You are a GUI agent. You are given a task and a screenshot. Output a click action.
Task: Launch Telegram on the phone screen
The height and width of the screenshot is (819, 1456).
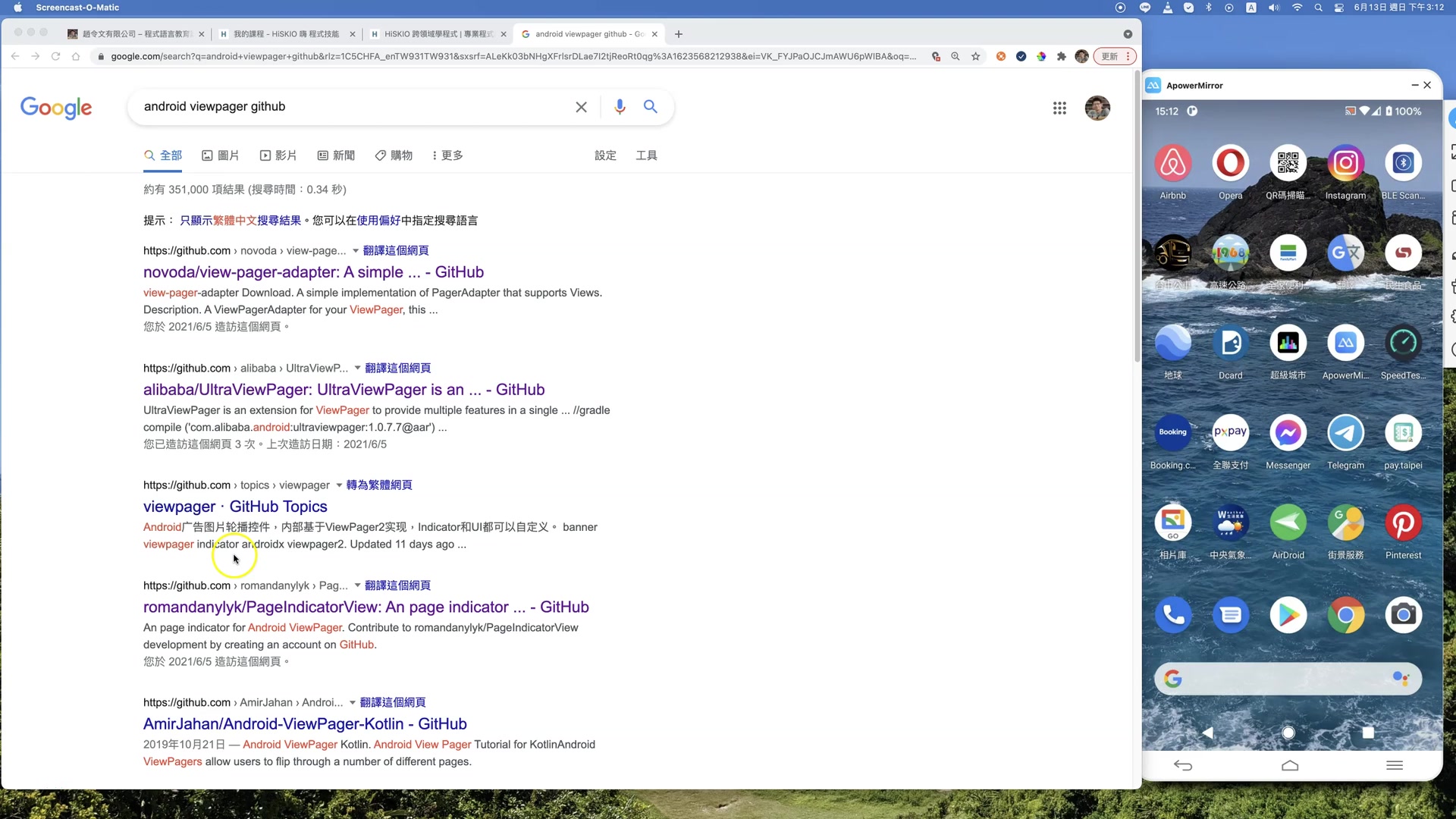coord(1345,433)
